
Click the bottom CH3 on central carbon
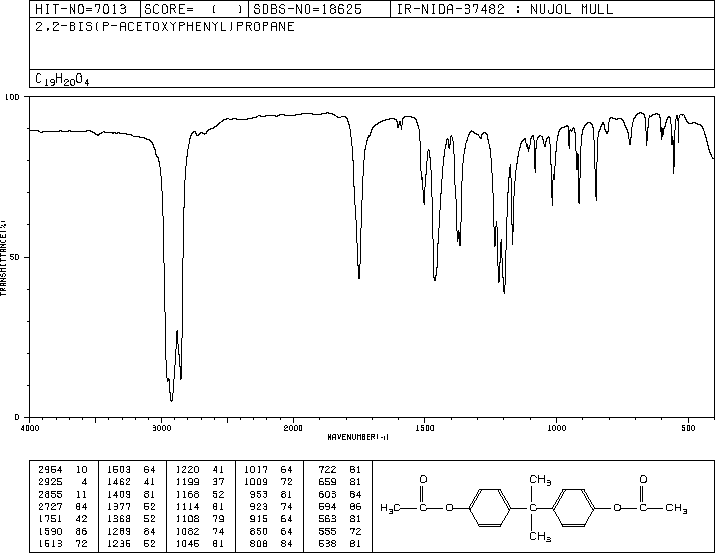tap(540, 537)
